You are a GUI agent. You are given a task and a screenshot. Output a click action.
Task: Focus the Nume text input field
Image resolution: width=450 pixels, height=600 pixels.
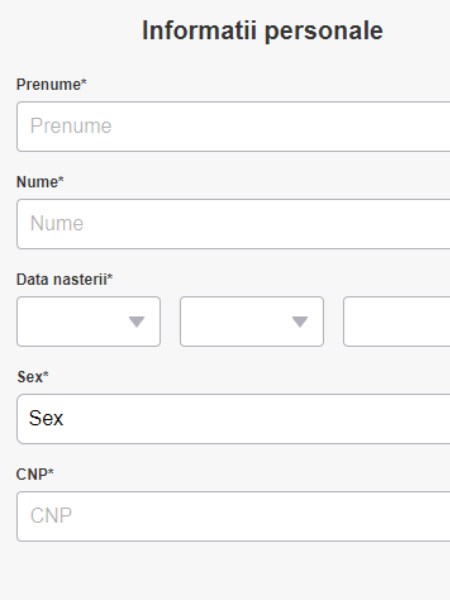[x=233, y=224]
